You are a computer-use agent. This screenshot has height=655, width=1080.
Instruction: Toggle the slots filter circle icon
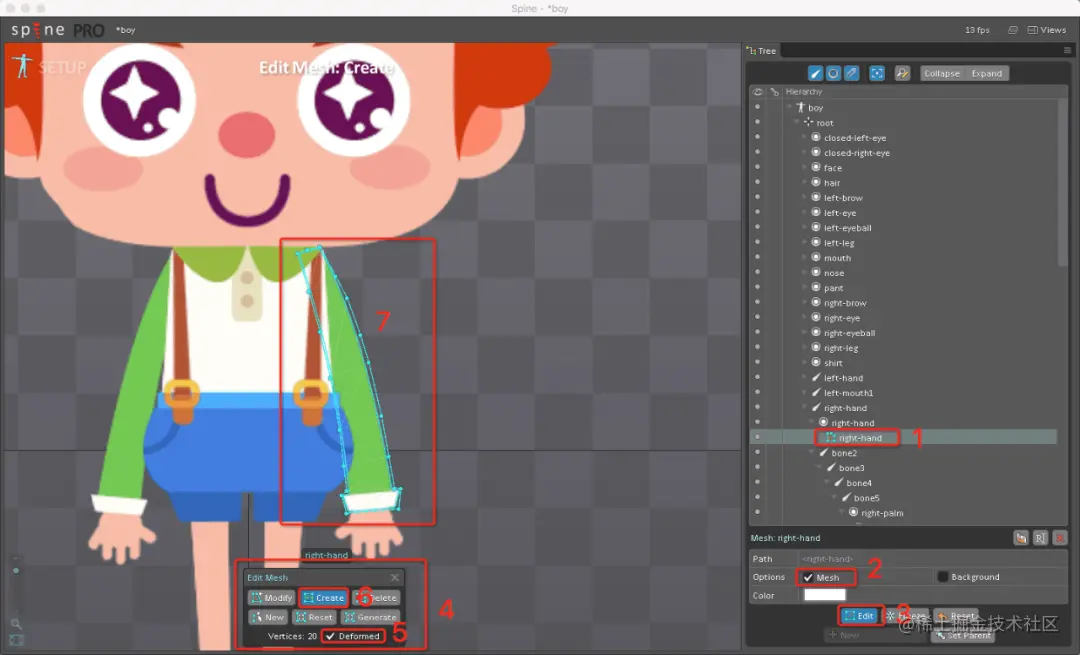833,73
